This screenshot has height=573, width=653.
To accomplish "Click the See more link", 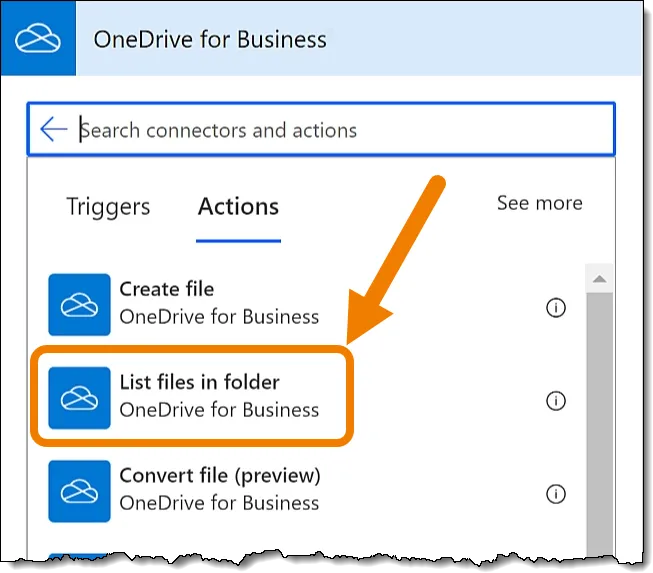I will click(539, 203).
